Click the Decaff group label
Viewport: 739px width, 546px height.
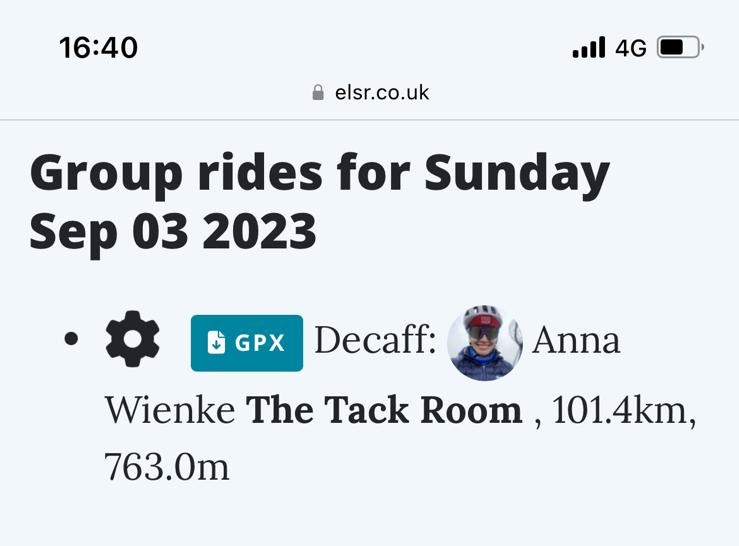click(375, 340)
